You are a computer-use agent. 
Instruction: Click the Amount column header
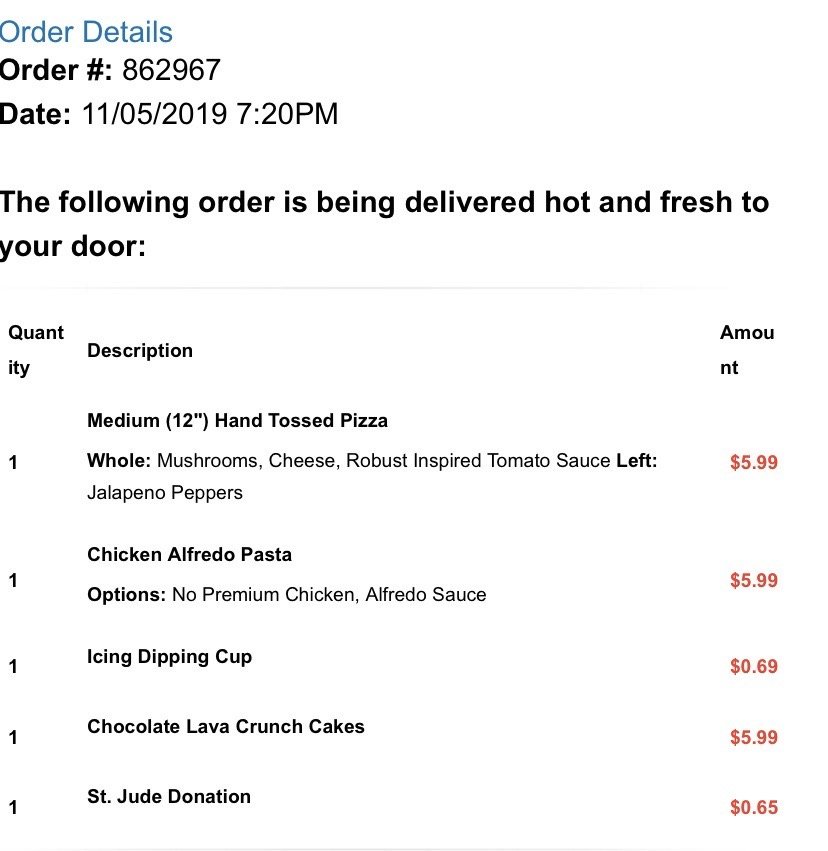(x=747, y=350)
